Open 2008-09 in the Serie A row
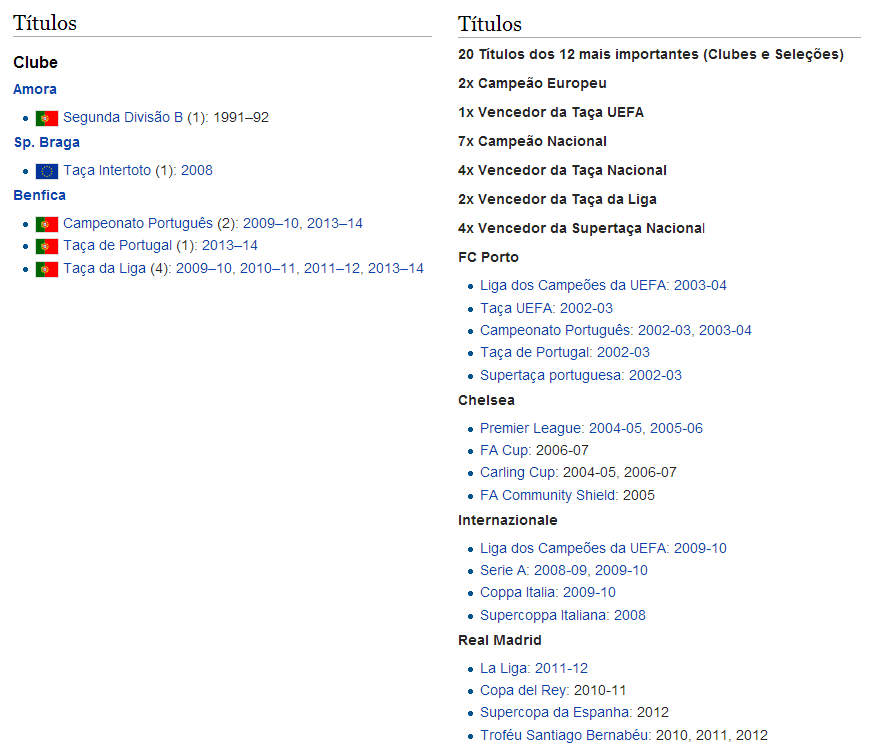Viewport: 873px width, 756px height. (x=561, y=571)
